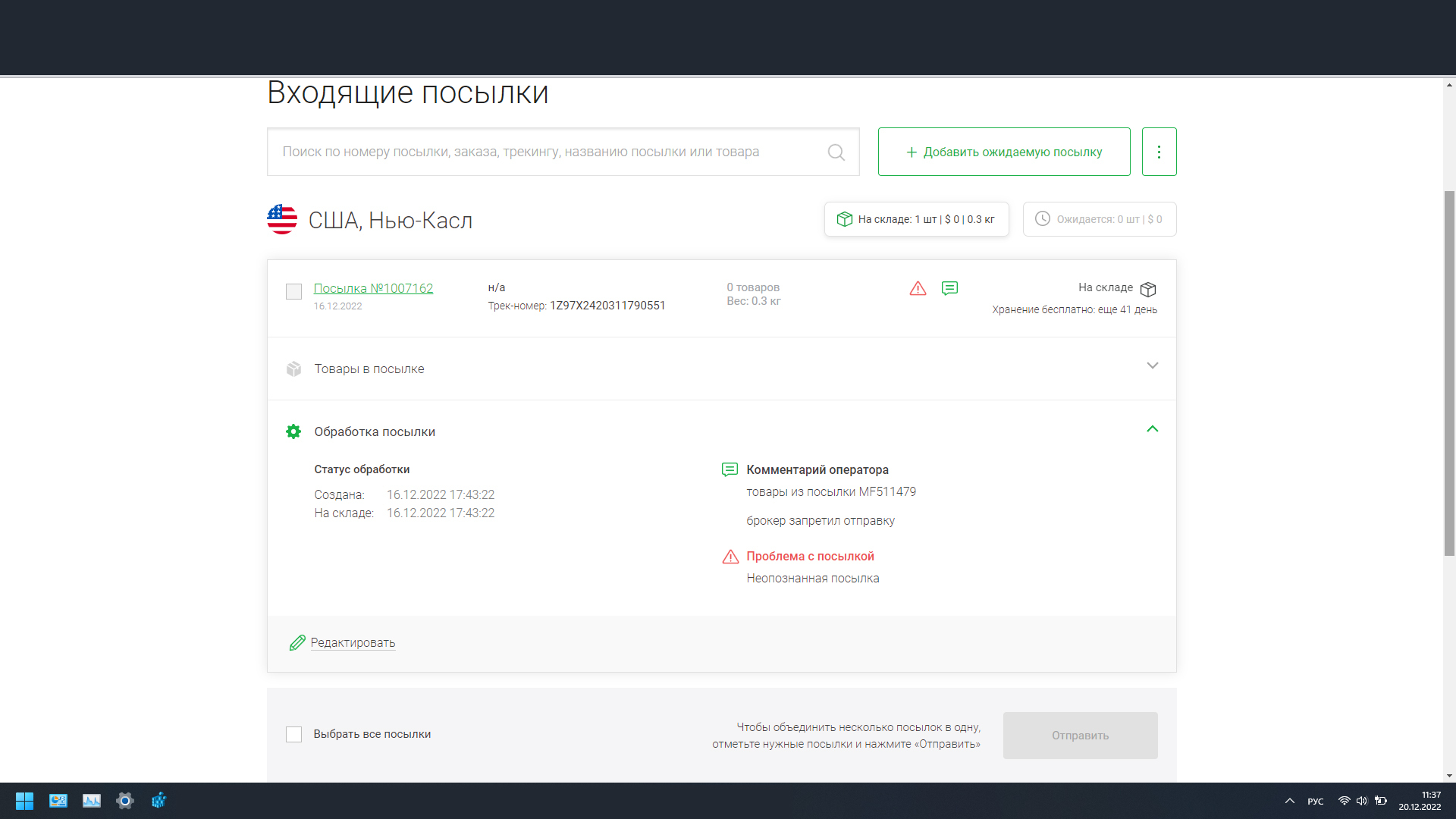Click the Редактировать link
The image size is (1456, 819).
click(x=353, y=643)
